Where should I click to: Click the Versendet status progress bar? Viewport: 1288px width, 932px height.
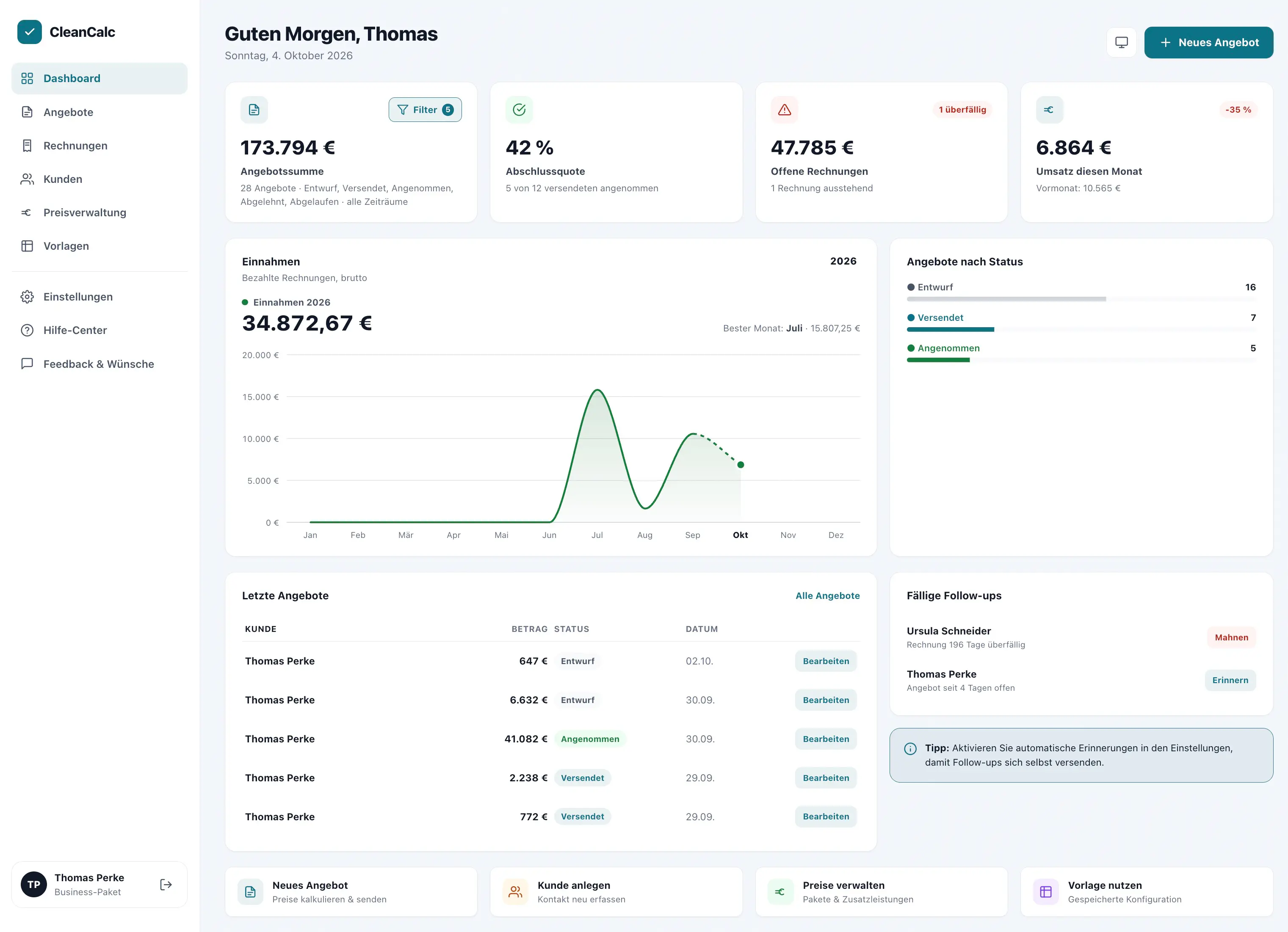[x=1081, y=329]
